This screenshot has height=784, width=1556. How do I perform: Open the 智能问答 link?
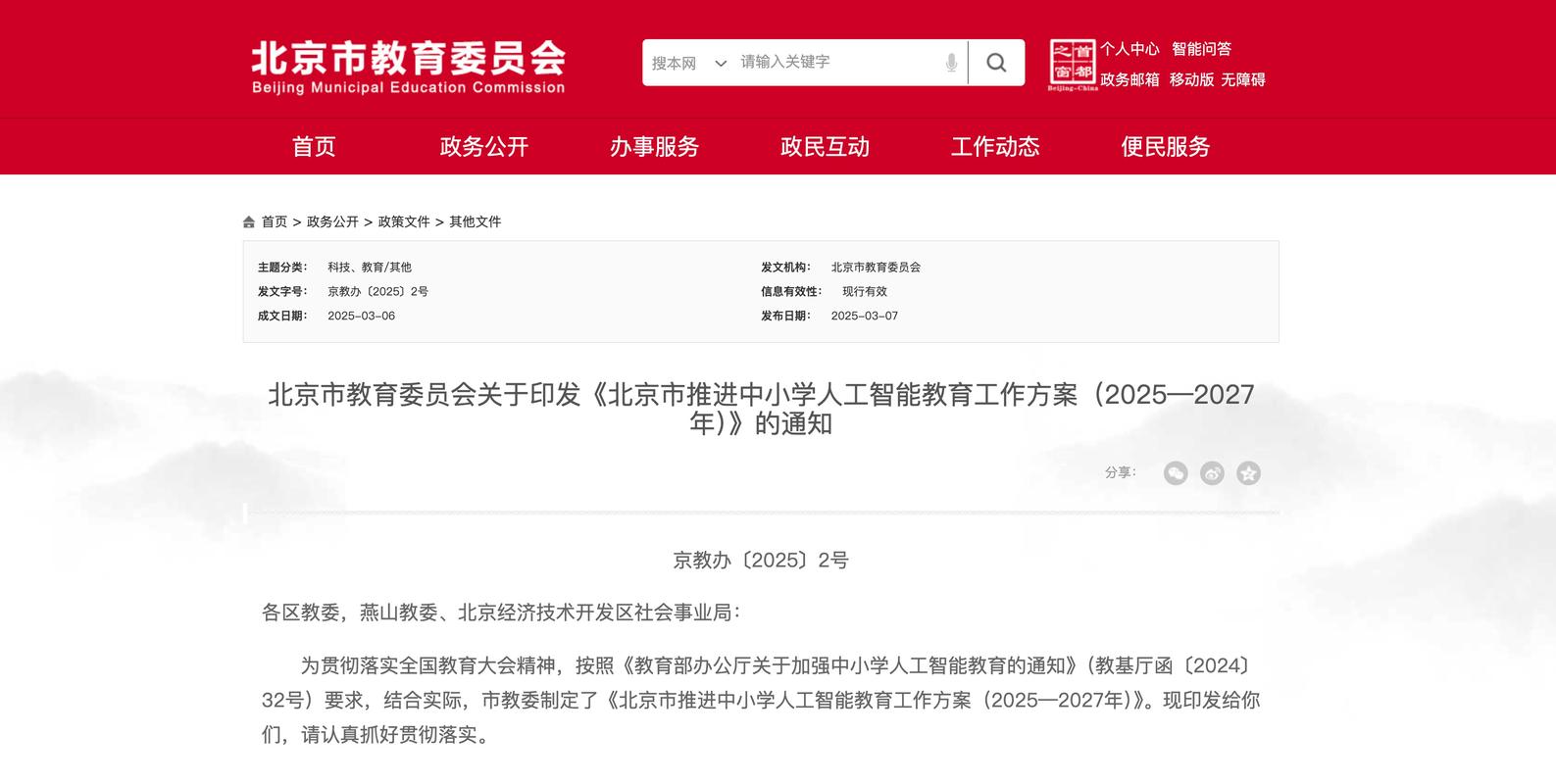point(1201,49)
